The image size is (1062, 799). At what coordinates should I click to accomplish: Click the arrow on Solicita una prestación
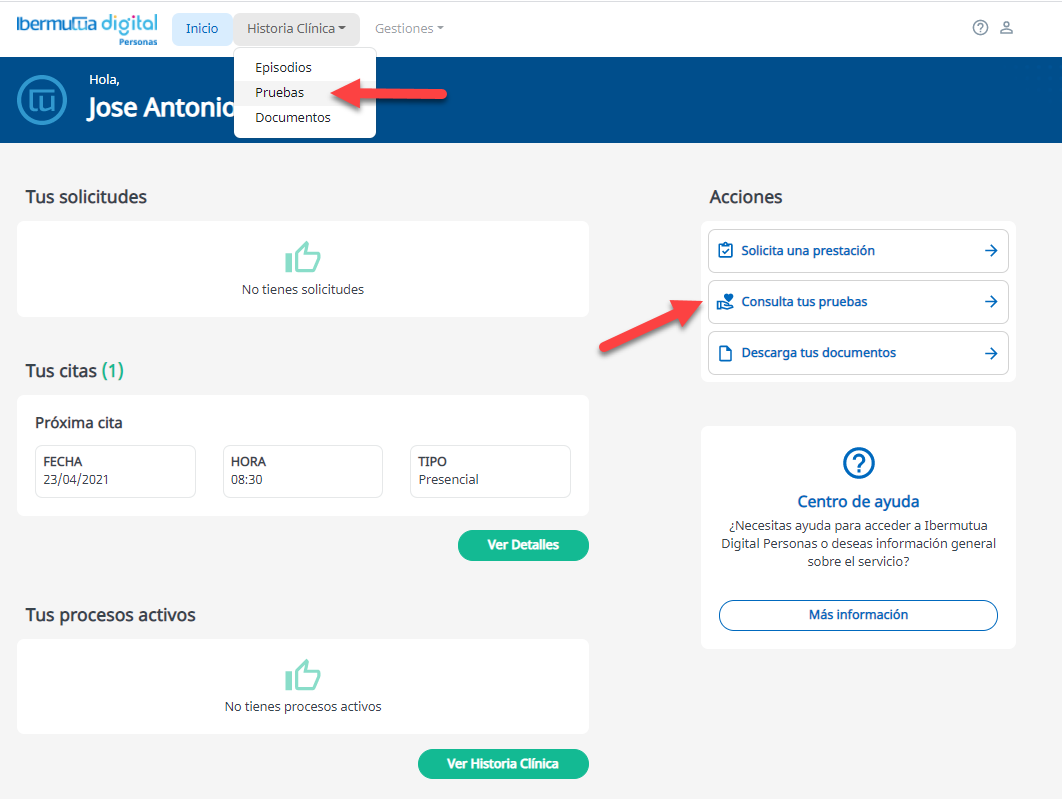pos(991,251)
